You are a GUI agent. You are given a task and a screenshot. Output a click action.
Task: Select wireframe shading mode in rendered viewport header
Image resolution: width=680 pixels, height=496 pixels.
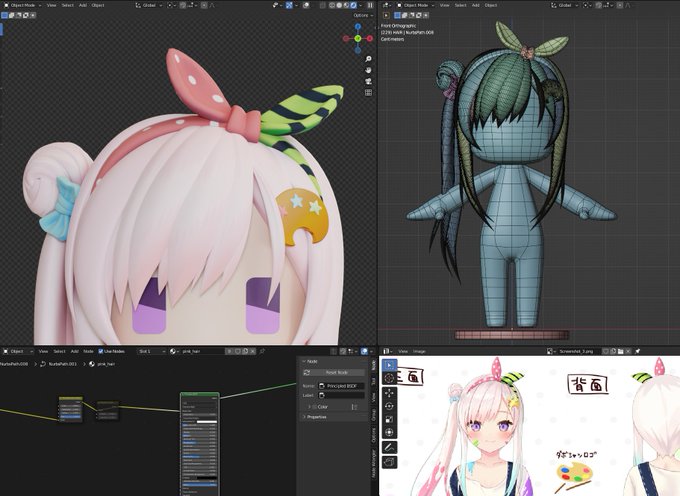[x=332, y=5]
